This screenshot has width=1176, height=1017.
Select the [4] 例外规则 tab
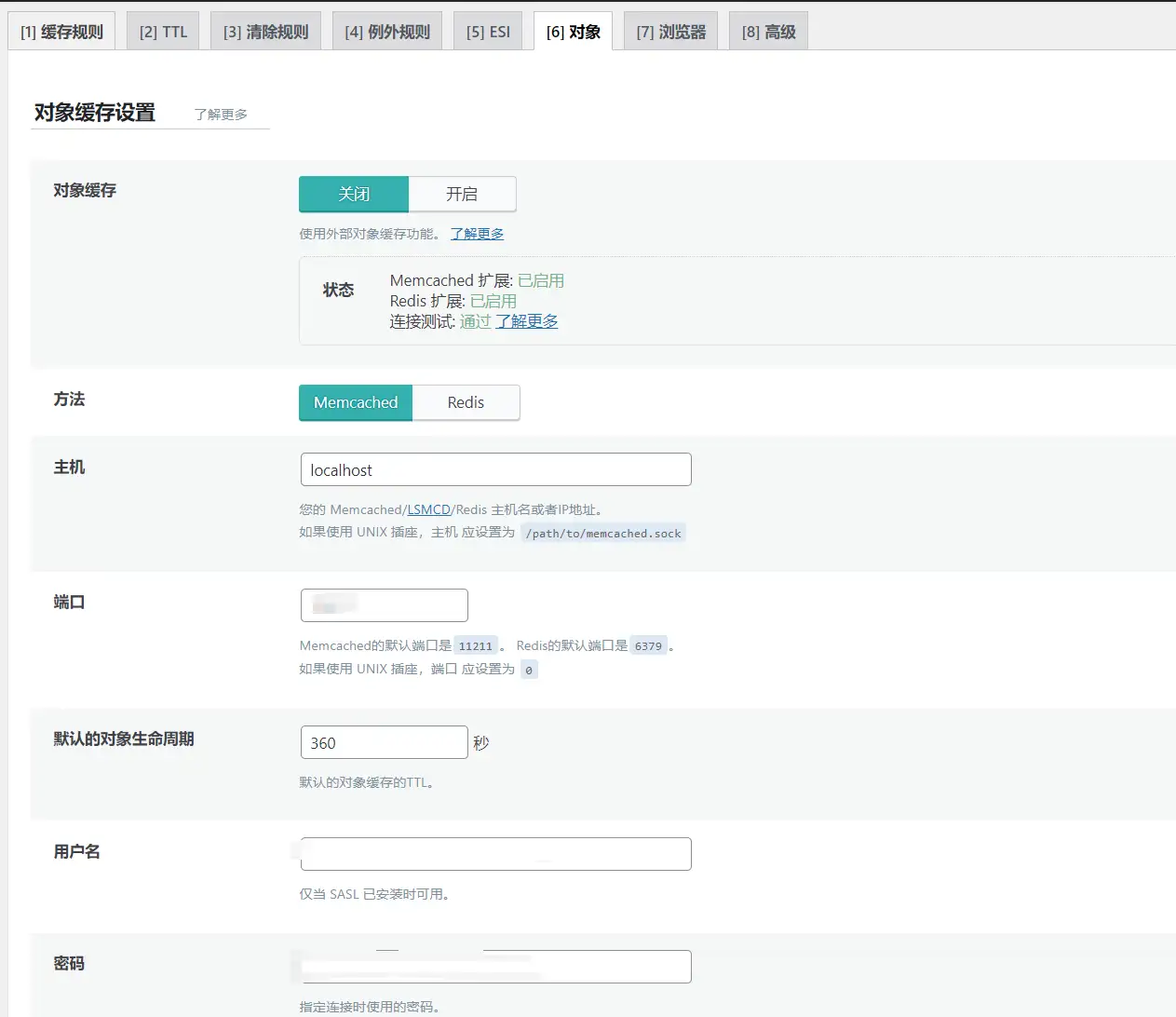click(x=386, y=32)
